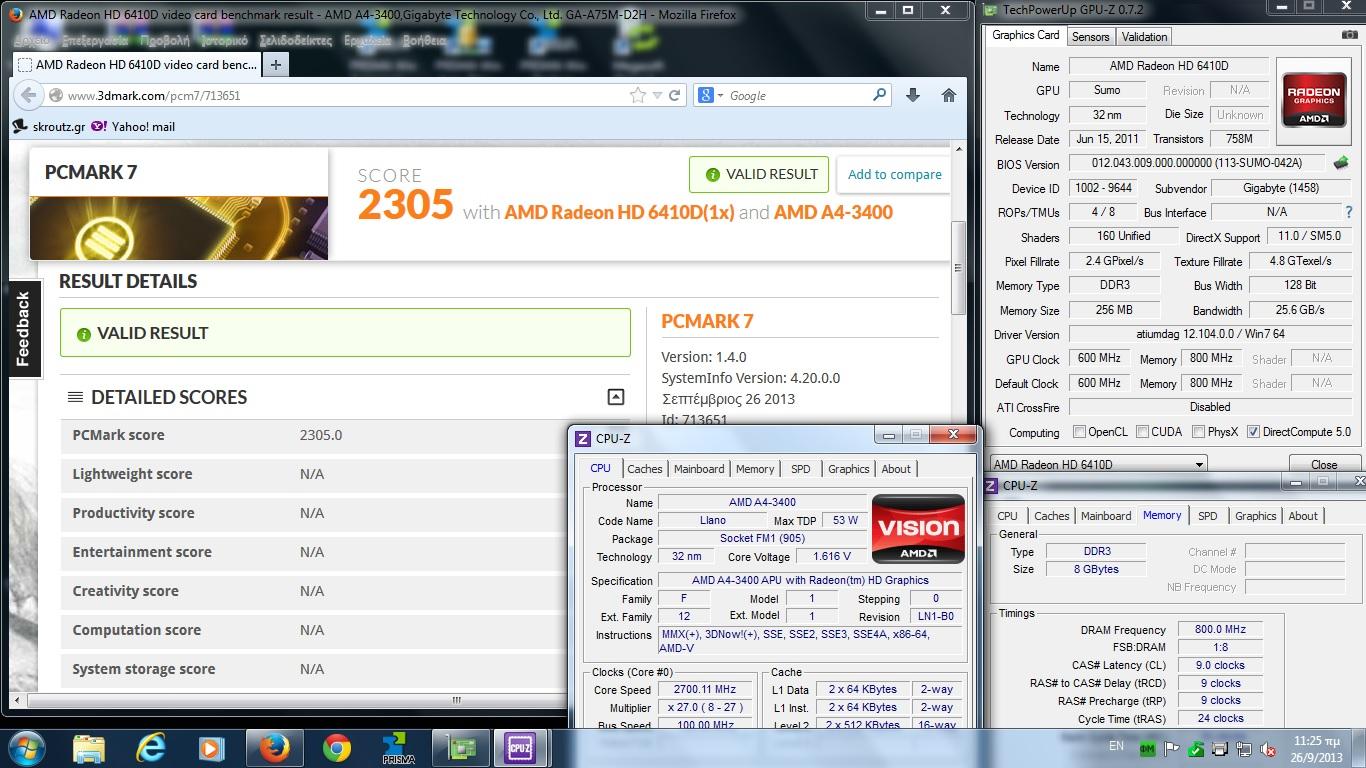Click the search magnifier in Google box
The height and width of the screenshot is (768, 1366).
coord(879,95)
